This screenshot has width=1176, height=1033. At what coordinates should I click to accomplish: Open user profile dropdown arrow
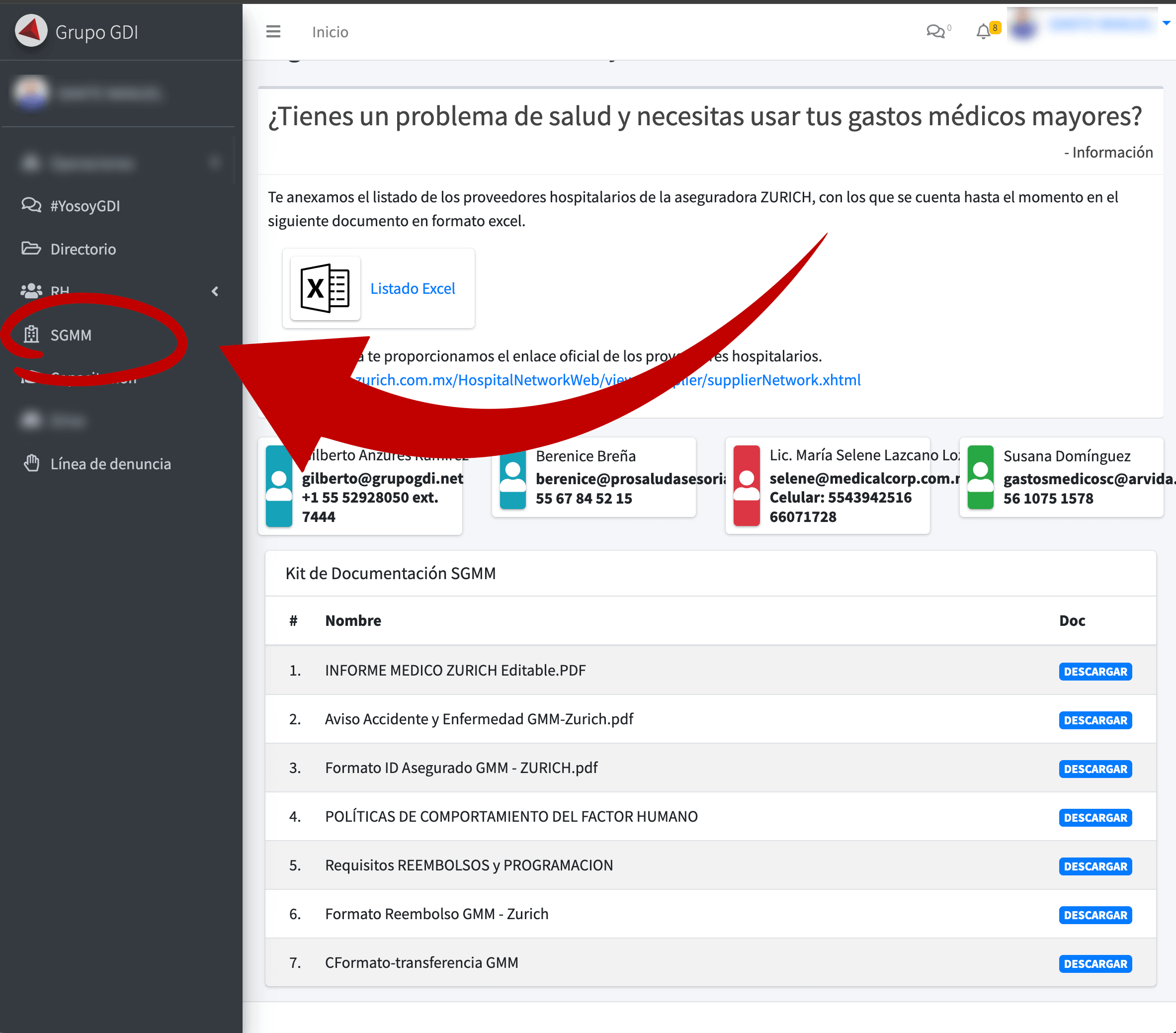click(1166, 23)
